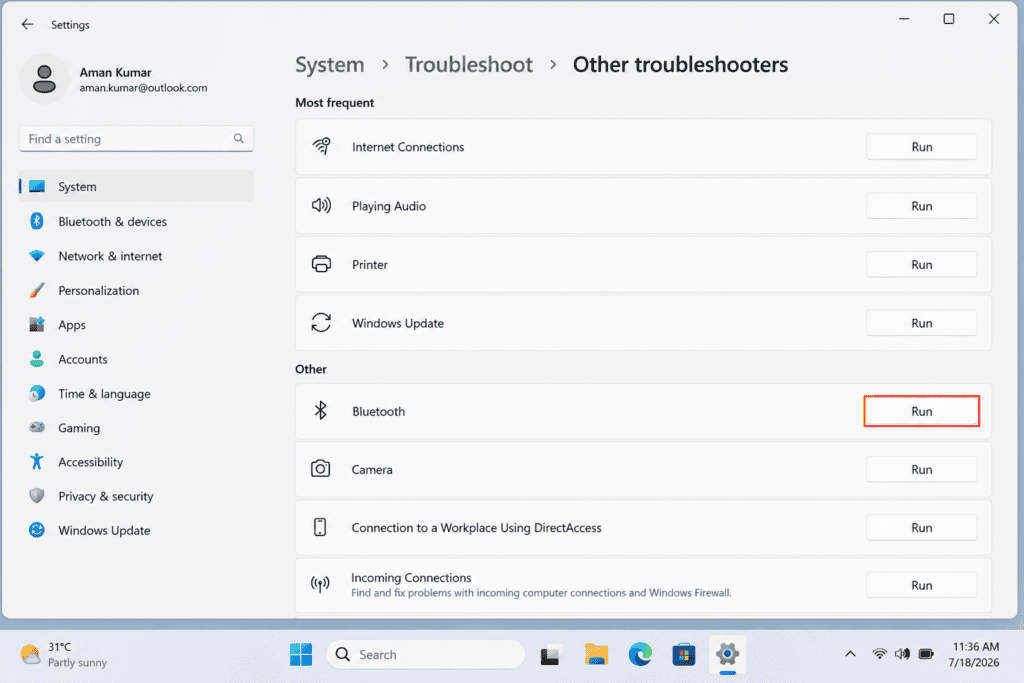Open Microsoft Store from the taskbar

click(x=684, y=654)
